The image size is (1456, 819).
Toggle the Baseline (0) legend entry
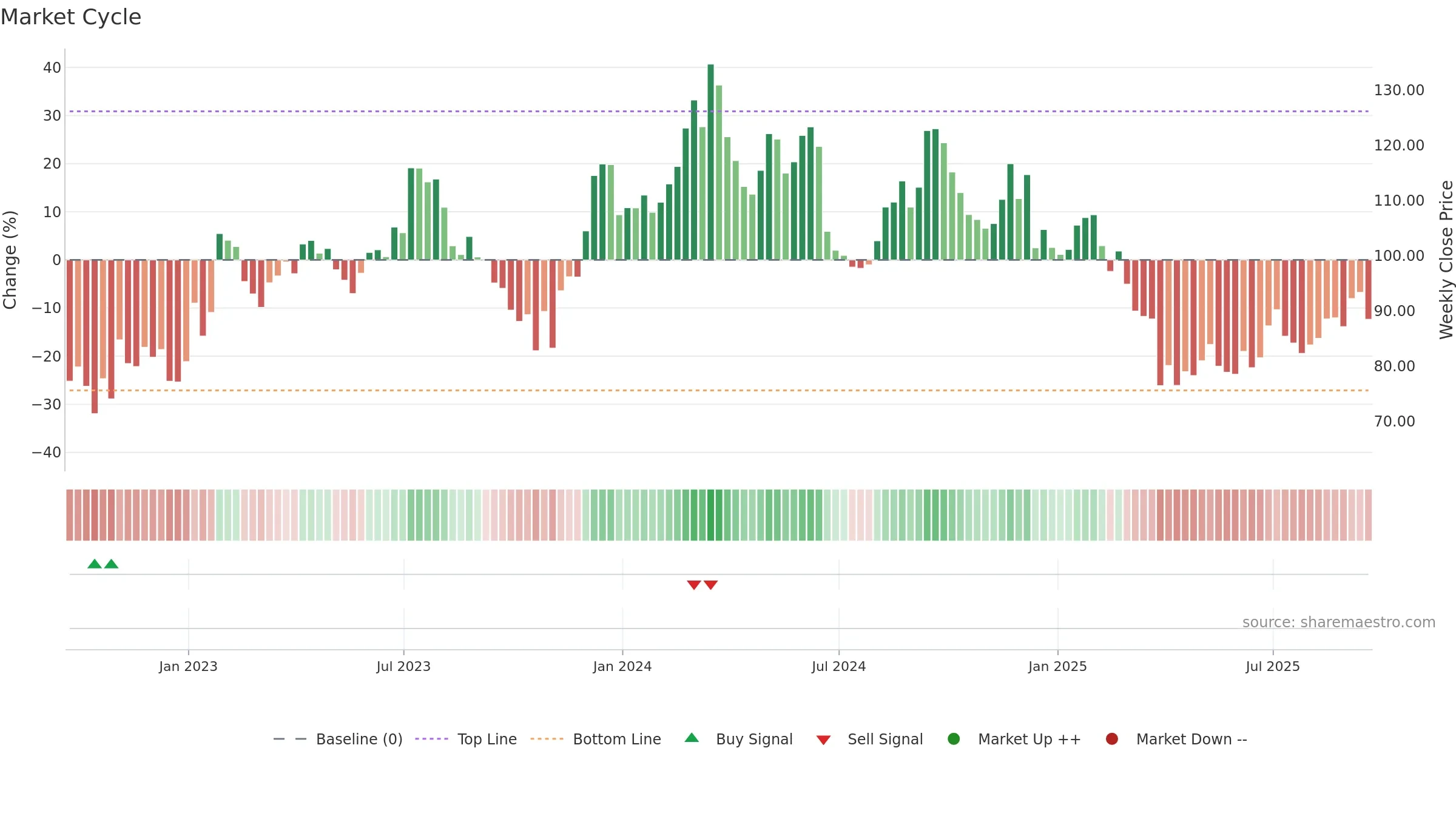(x=338, y=739)
